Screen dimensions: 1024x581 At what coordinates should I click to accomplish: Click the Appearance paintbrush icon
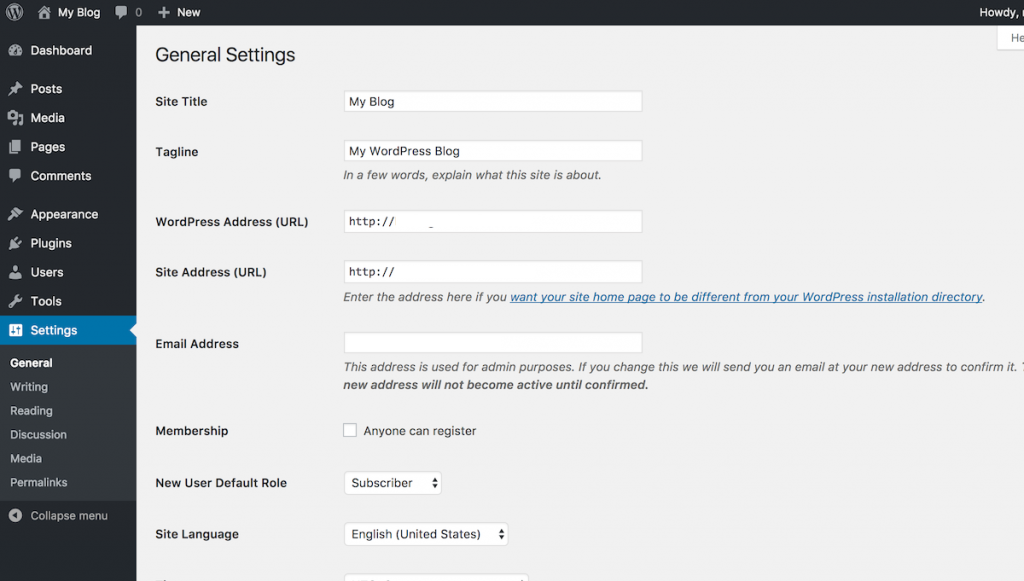click(16, 214)
